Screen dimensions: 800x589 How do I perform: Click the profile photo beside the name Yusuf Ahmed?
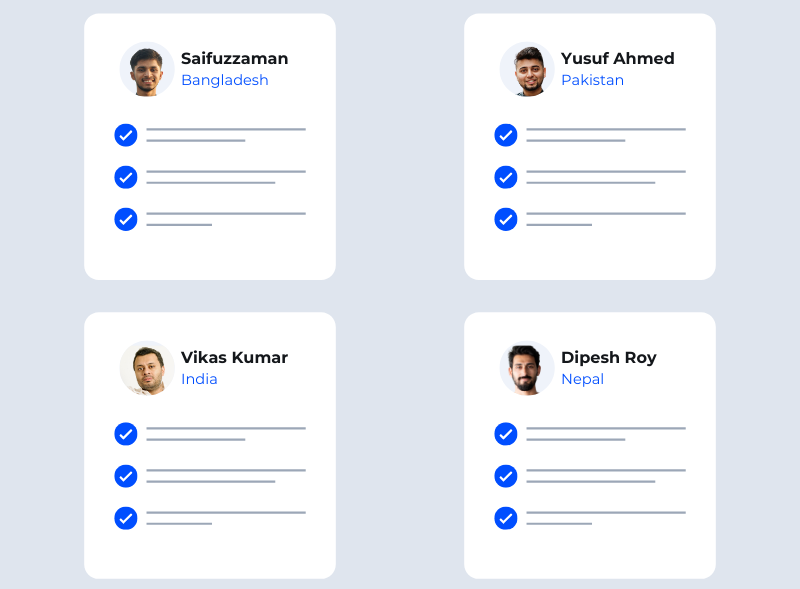pos(527,69)
